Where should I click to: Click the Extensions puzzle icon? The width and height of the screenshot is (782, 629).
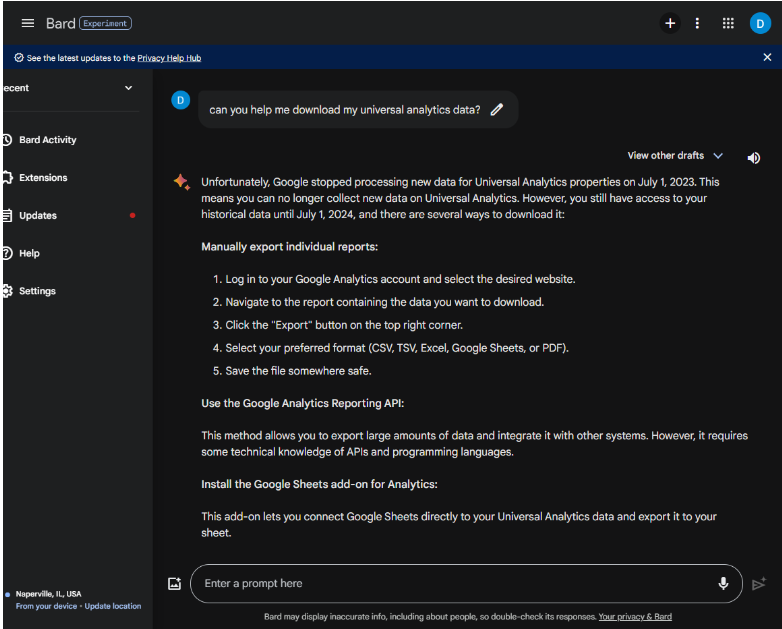(7, 178)
